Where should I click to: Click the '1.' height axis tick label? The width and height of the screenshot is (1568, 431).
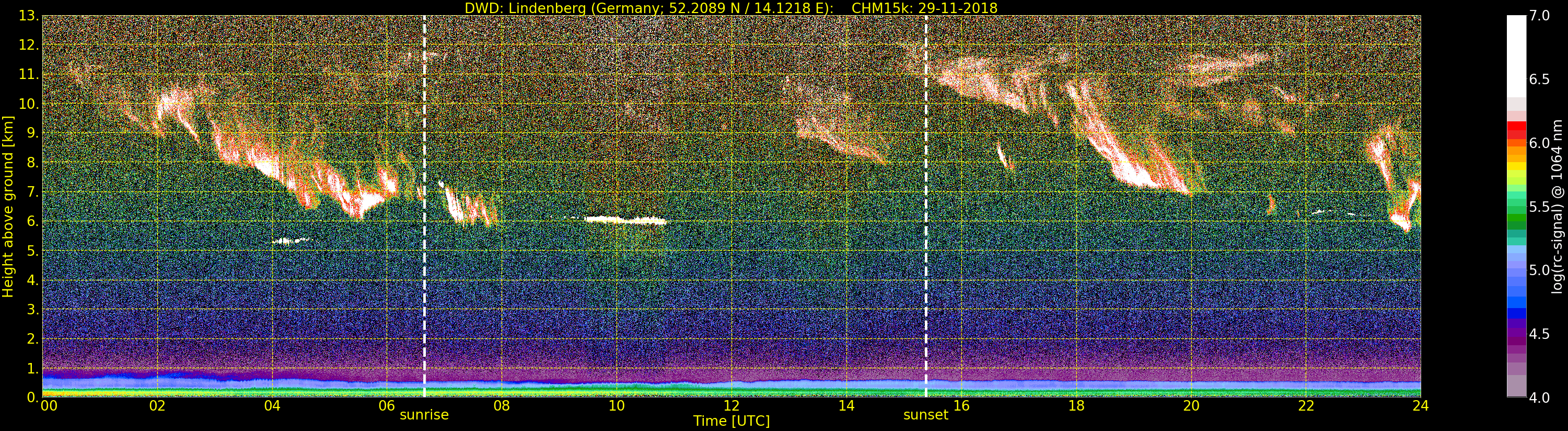(x=33, y=368)
